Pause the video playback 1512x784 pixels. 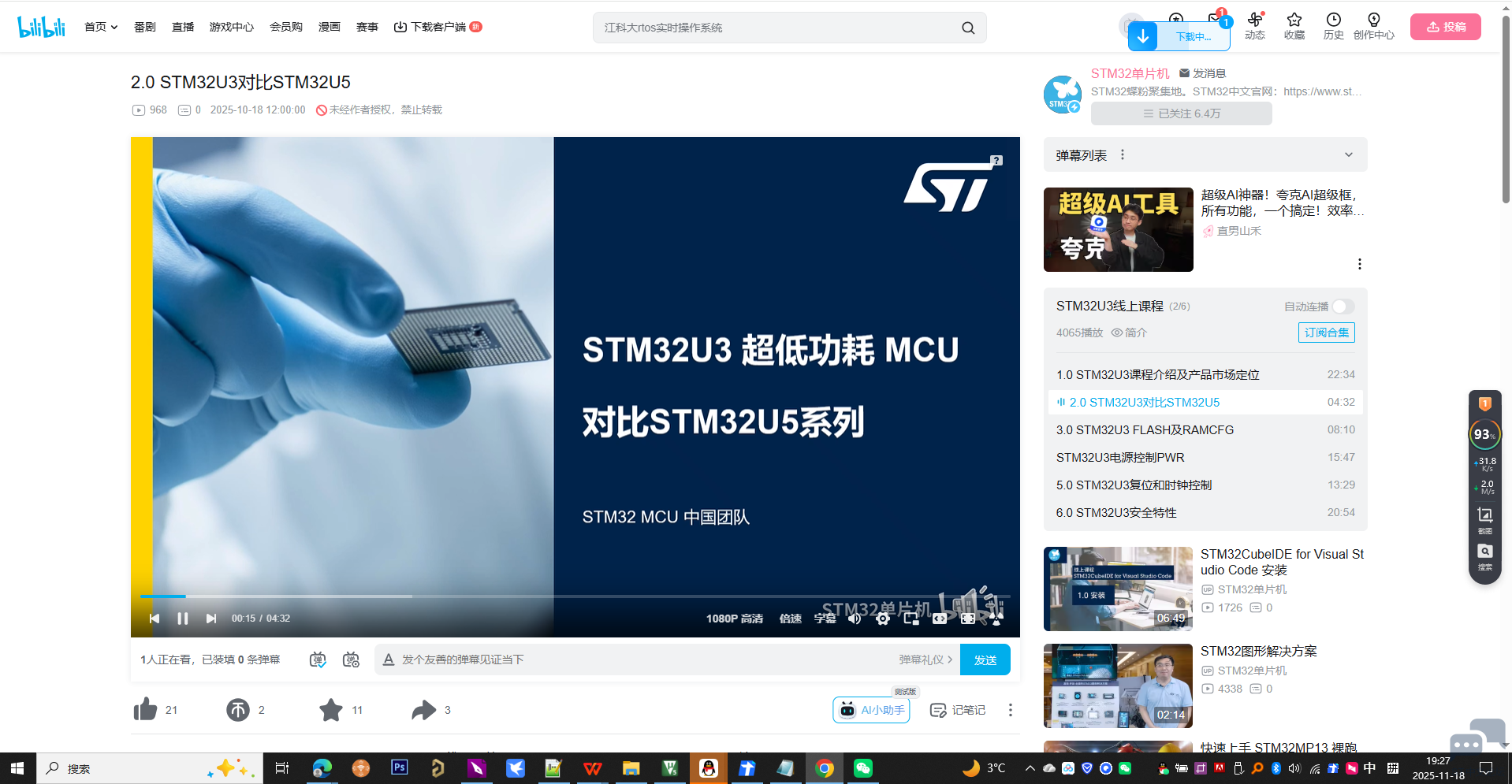point(182,619)
